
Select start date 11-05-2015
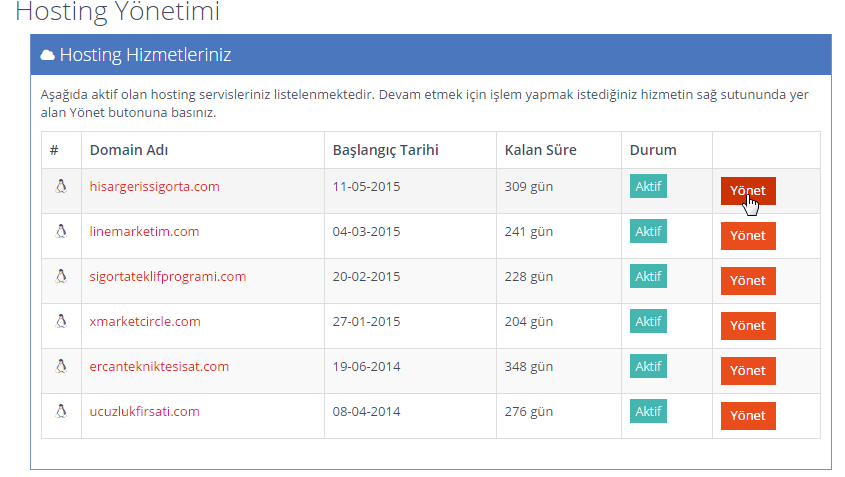[366, 186]
